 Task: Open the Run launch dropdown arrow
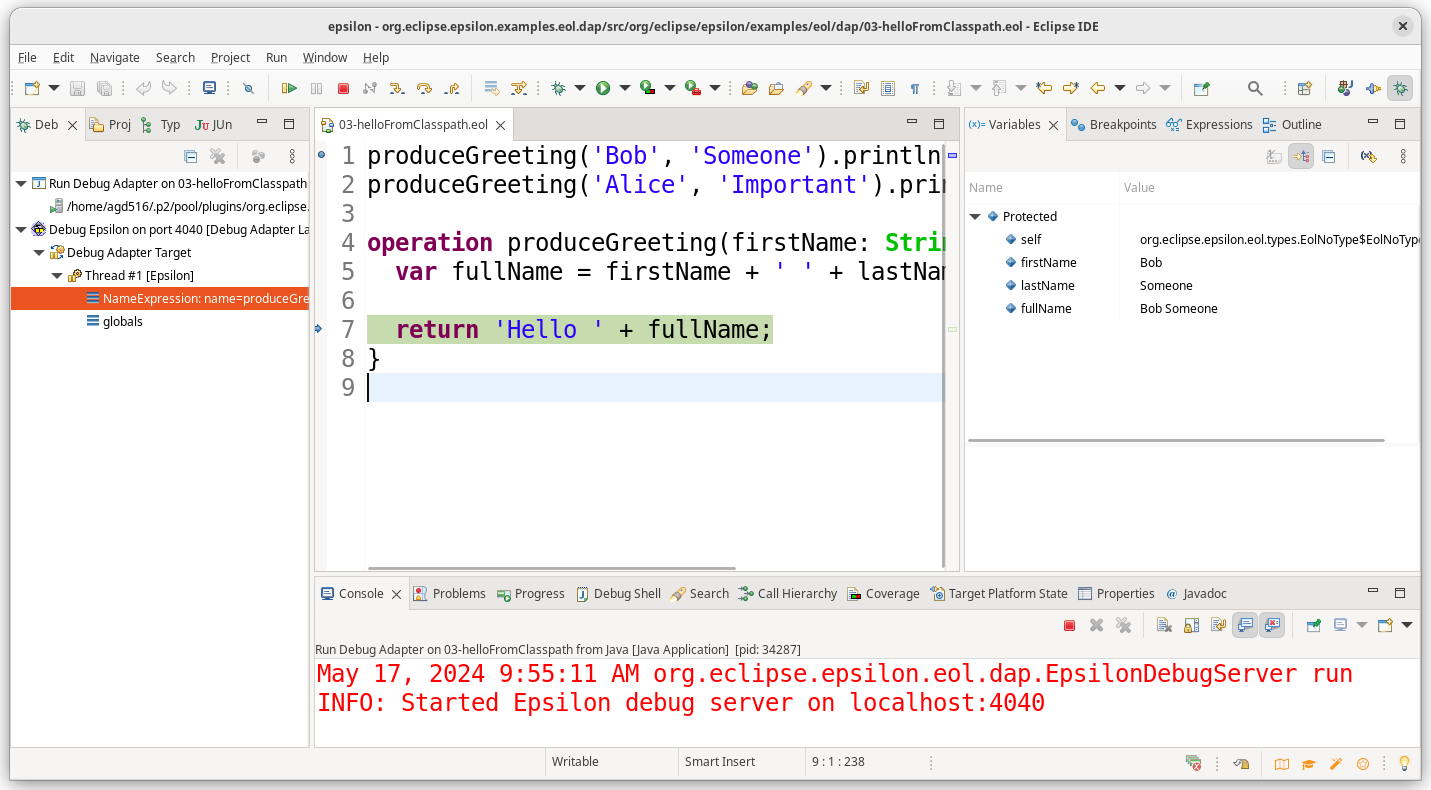(625, 88)
